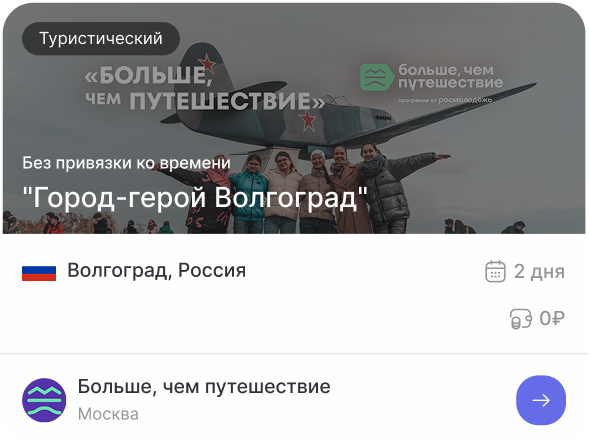589x443 pixels.
Task: Click the purple arrow button
Action: pos(541,400)
